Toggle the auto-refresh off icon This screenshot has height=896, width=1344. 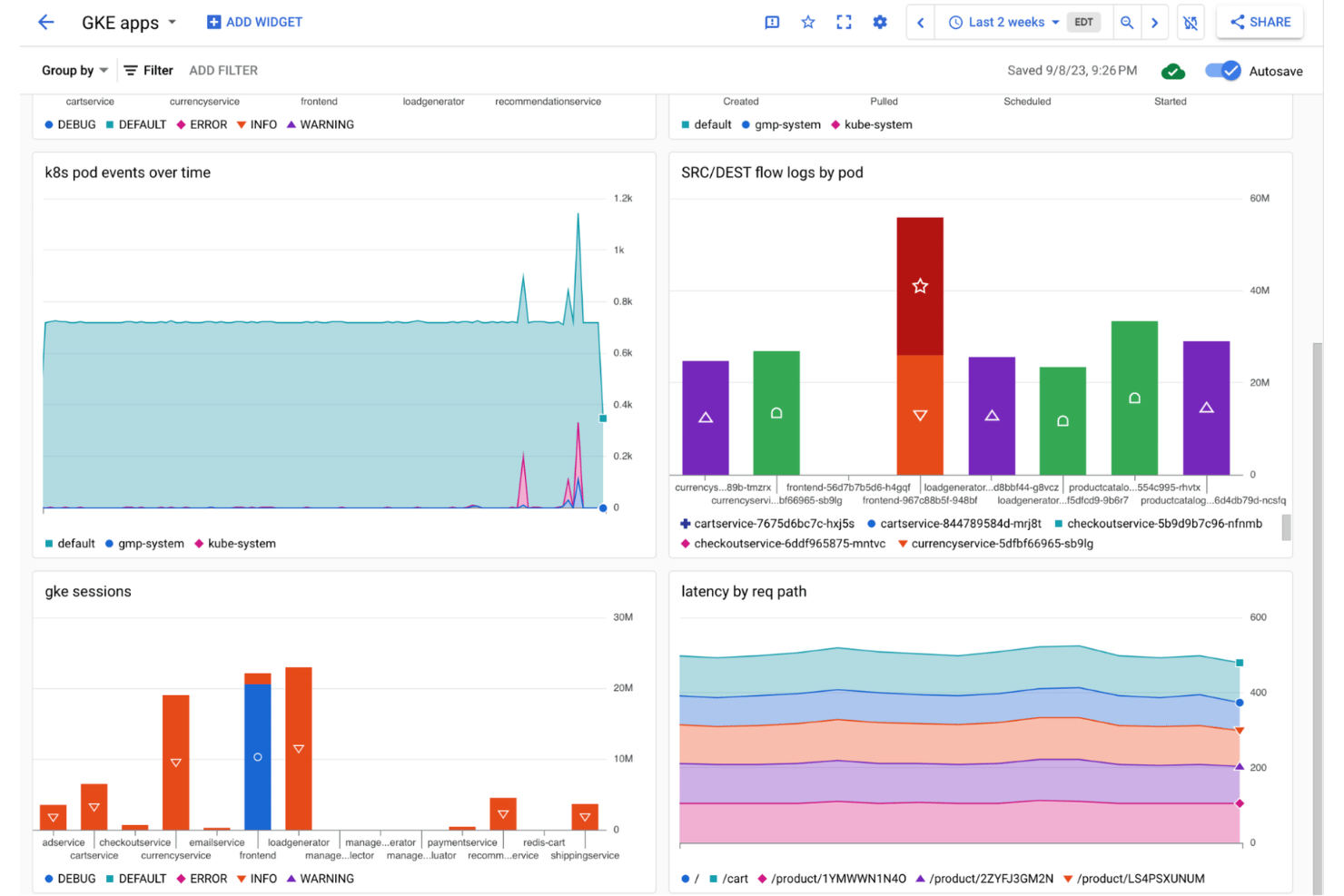[1191, 23]
